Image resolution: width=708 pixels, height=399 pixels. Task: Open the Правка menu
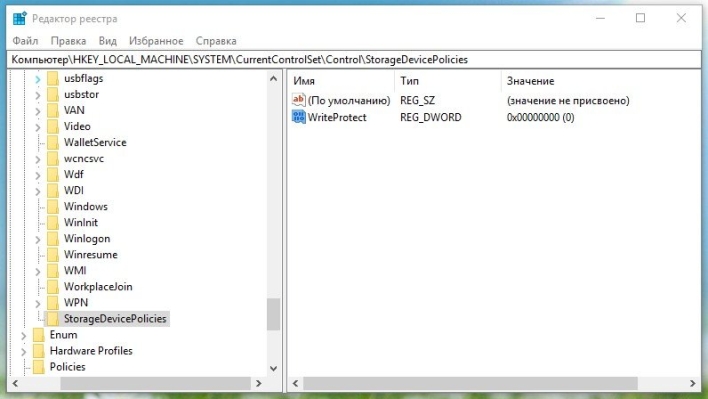[68, 41]
